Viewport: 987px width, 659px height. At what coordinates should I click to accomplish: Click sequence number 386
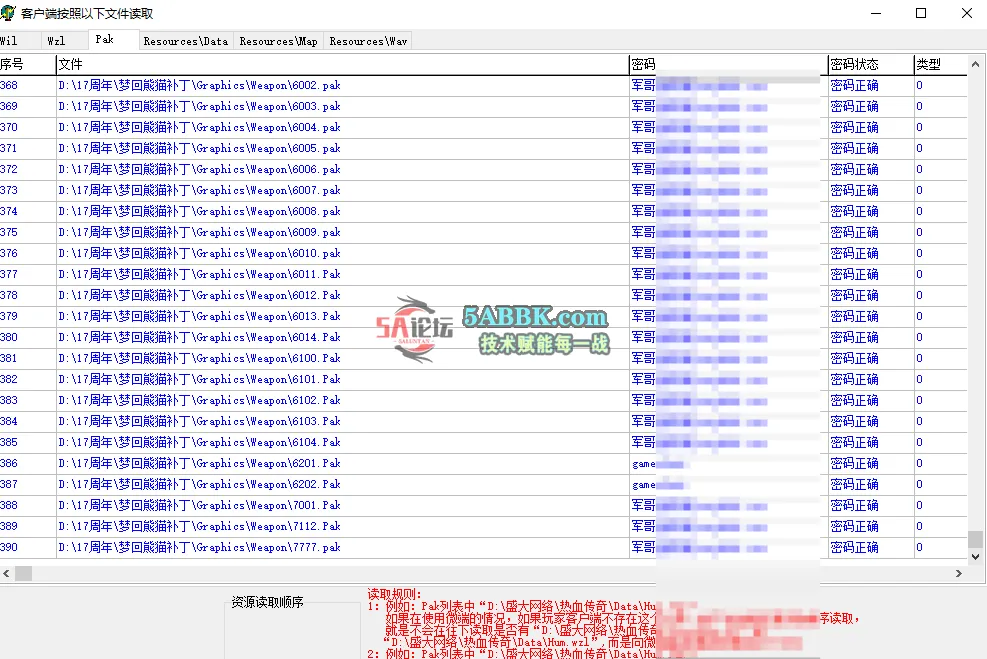(9, 463)
